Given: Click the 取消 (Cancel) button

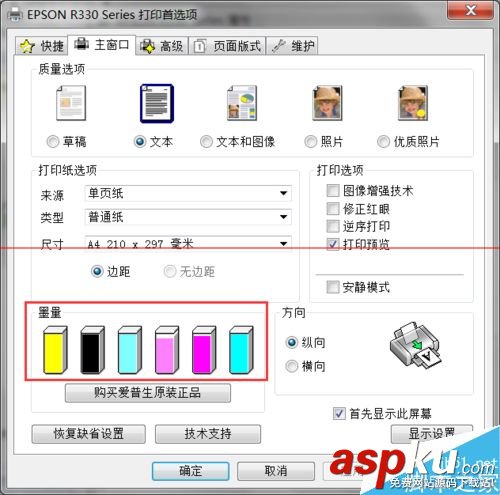Looking at the screenshot, I should pos(276,471).
